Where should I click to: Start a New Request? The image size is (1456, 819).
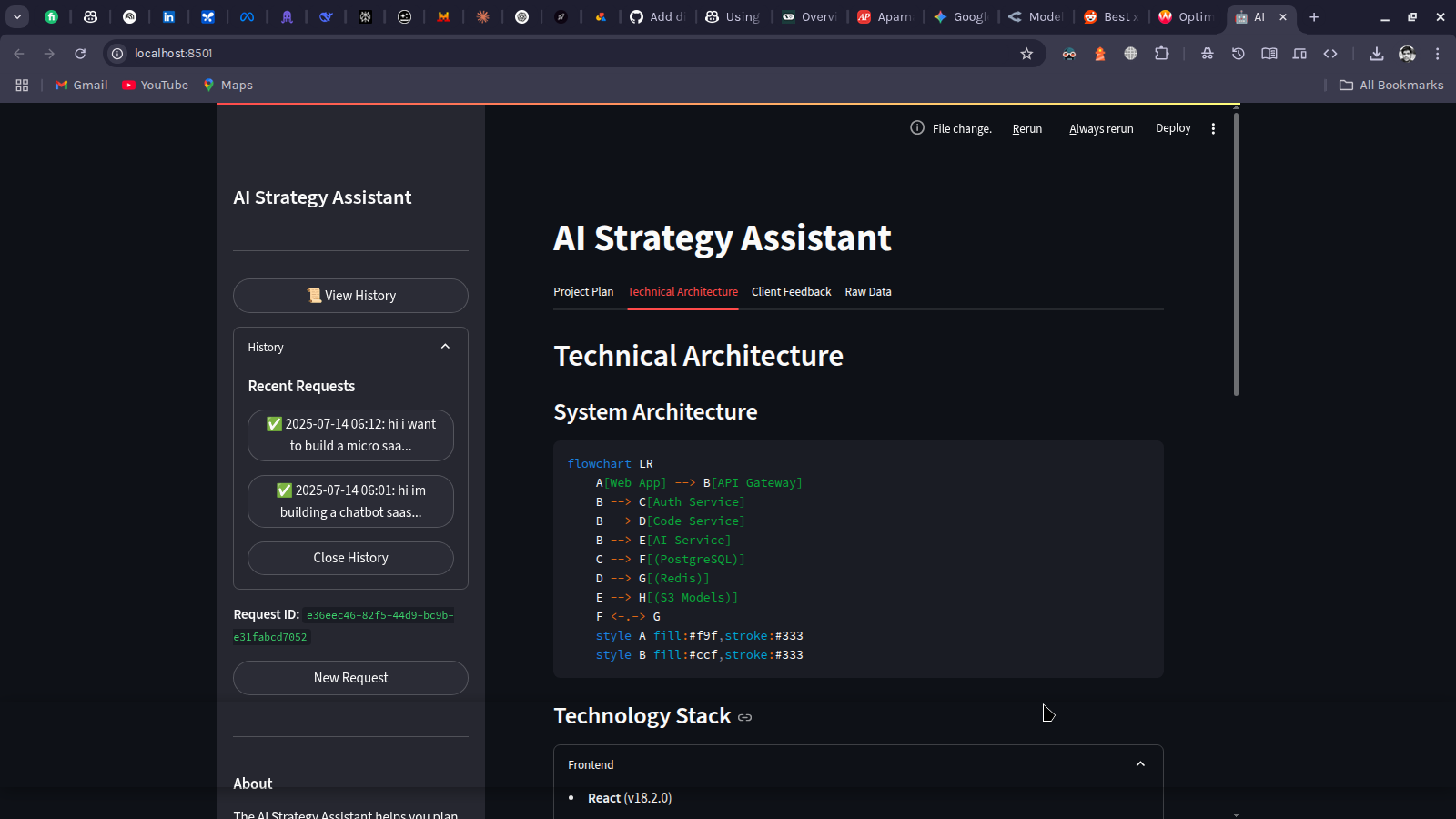click(x=350, y=678)
